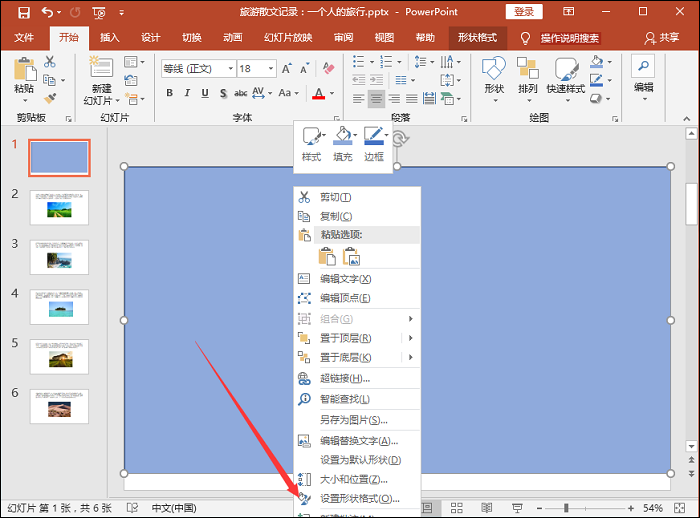
Task: Select slide 5 thumbnail
Action: pyautogui.click(x=59, y=356)
